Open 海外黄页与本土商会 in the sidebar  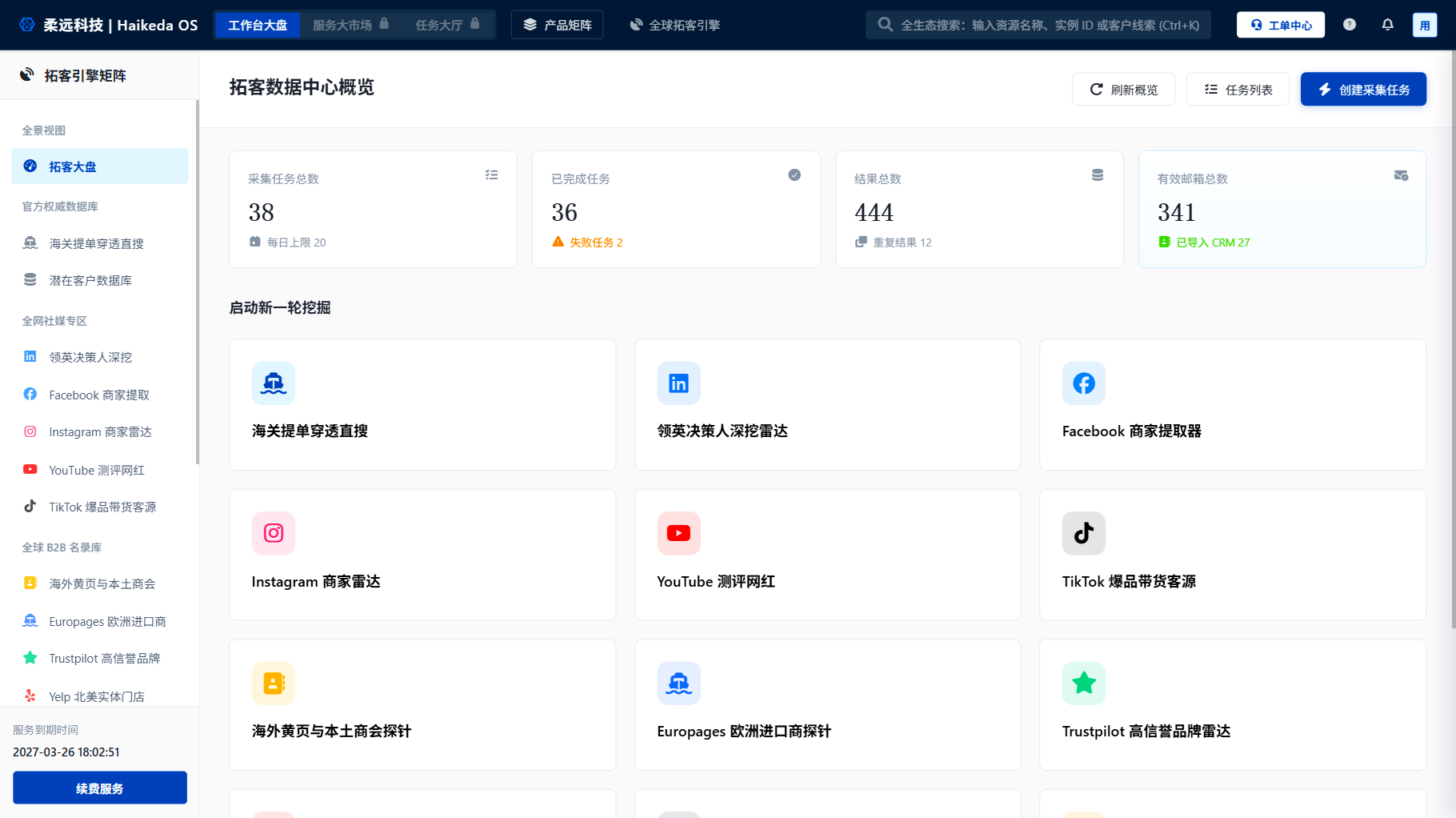100,583
